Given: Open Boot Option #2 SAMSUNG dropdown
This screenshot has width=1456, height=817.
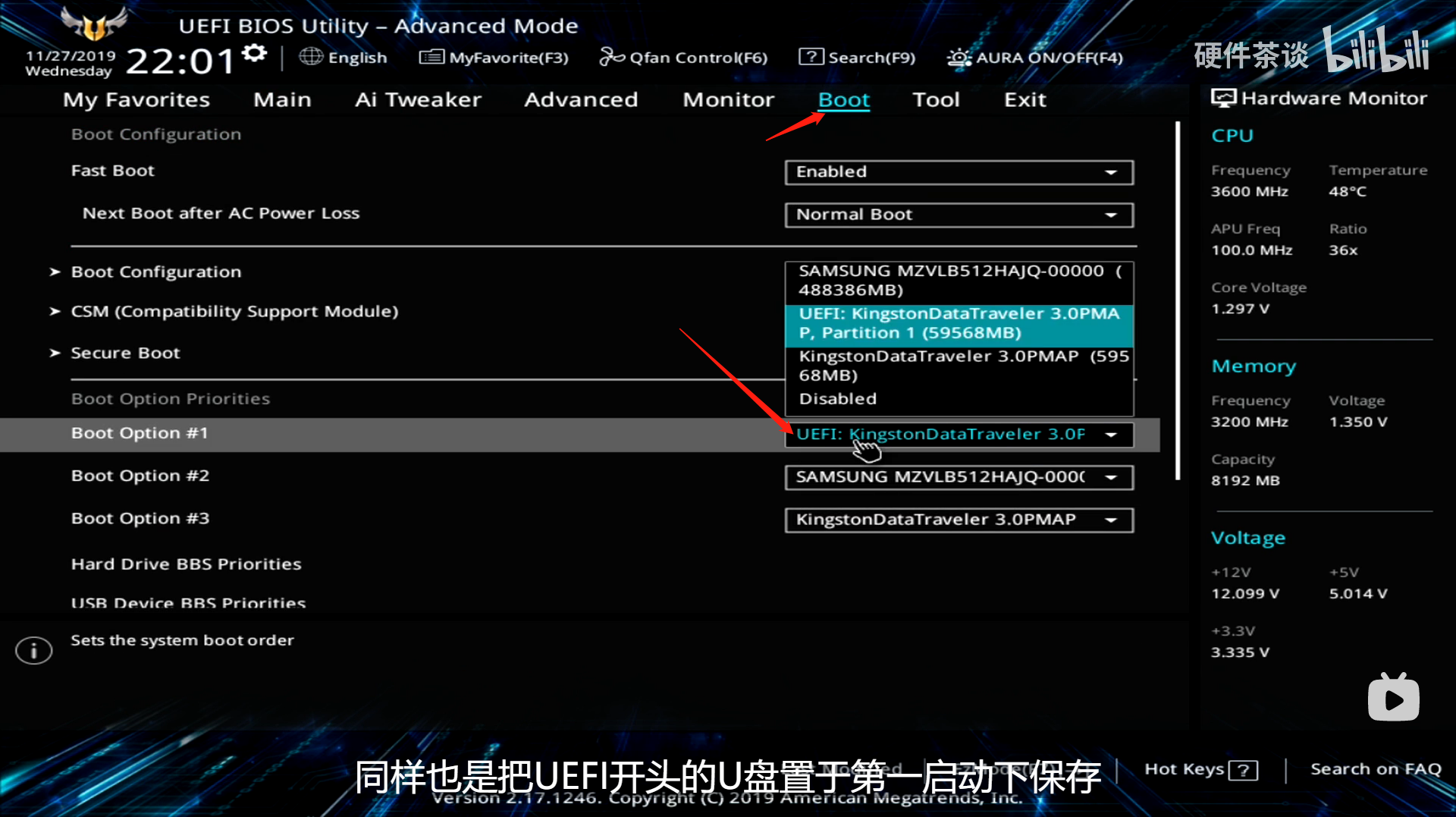Looking at the screenshot, I should [959, 477].
